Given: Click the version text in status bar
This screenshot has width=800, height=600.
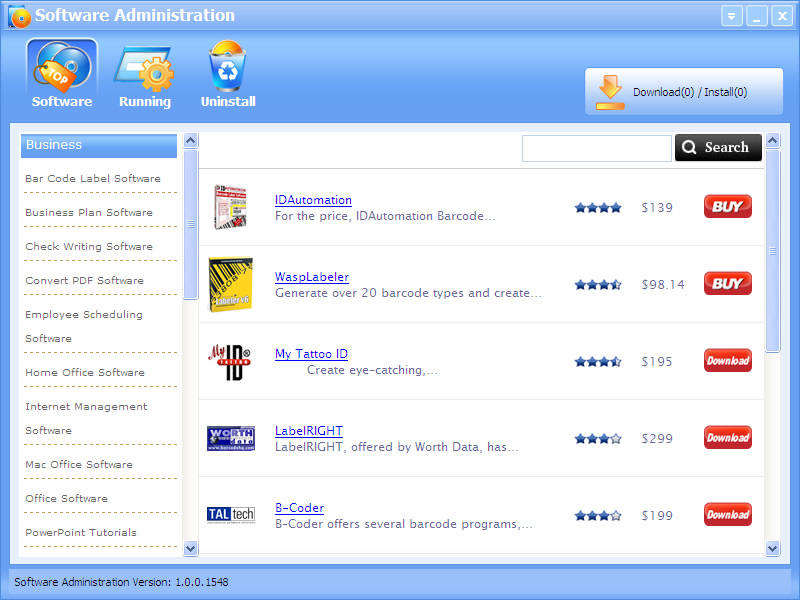Looking at the screenshot, I should (121, 582).
